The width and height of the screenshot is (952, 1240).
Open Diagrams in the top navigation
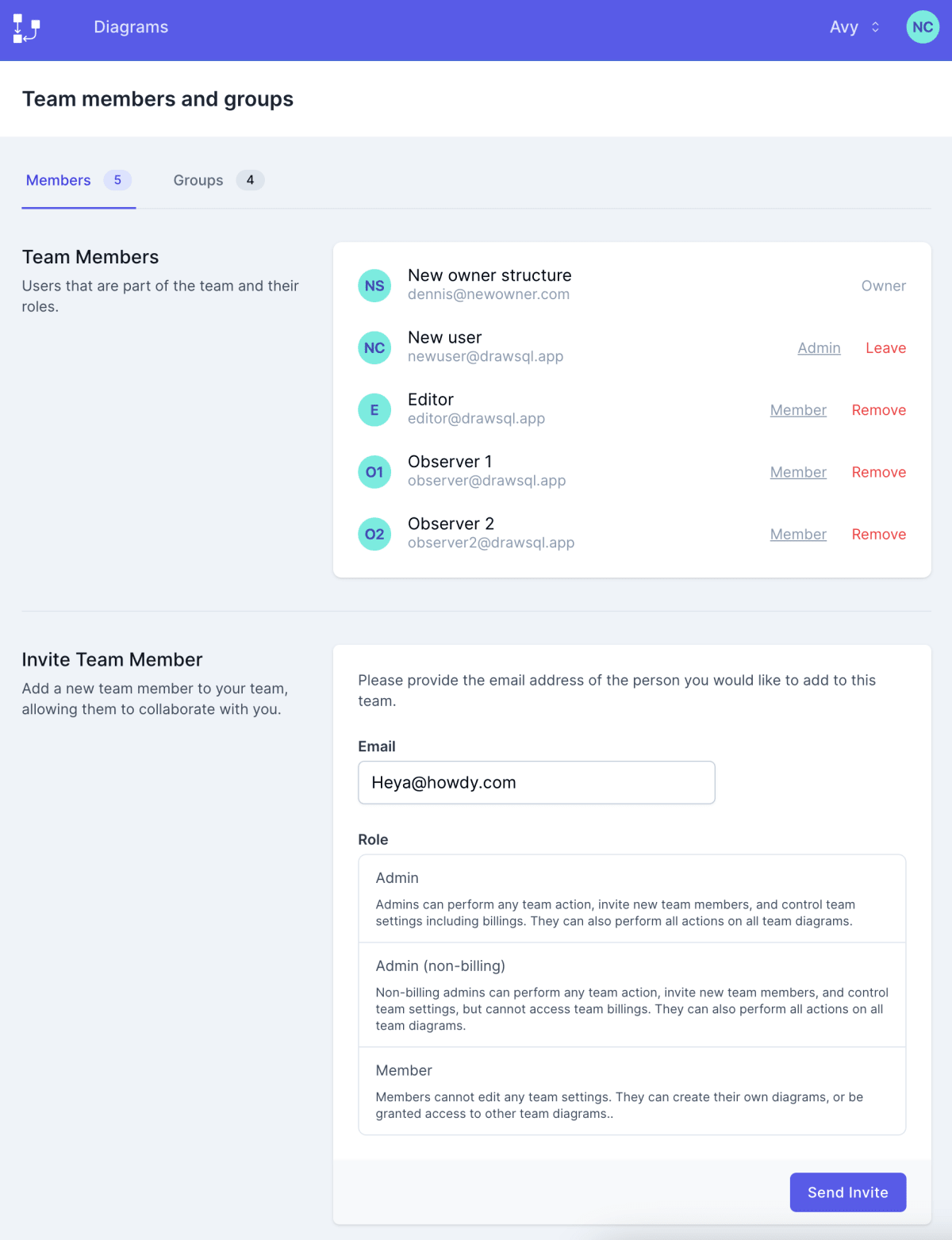131,27
